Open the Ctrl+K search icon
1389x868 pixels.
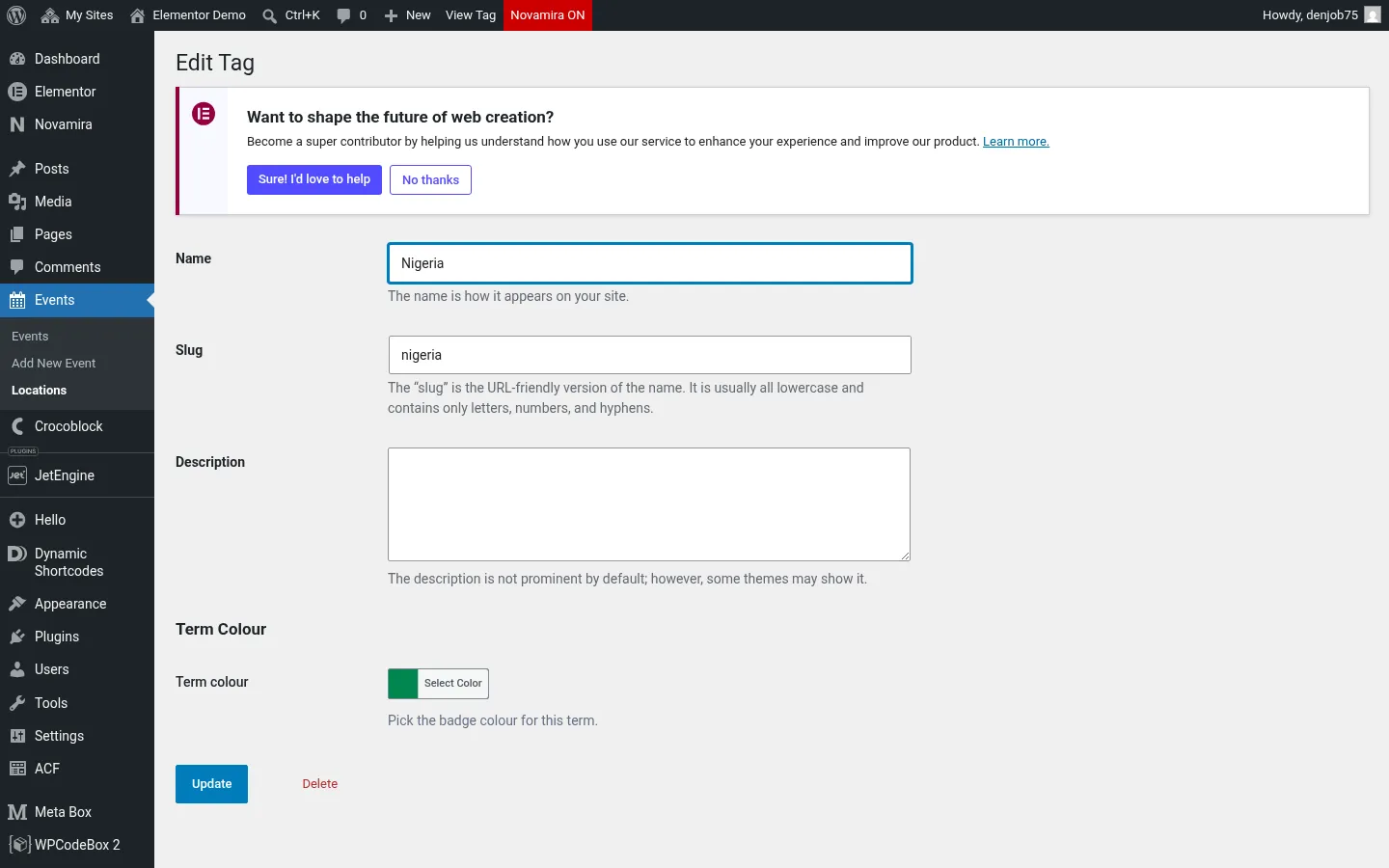[270, 15]
